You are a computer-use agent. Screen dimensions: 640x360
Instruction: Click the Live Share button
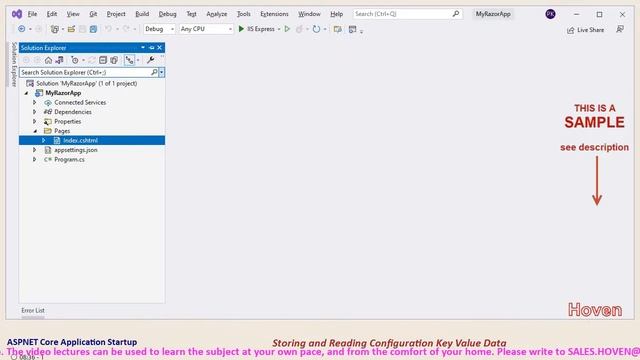(x=585, y=30)
